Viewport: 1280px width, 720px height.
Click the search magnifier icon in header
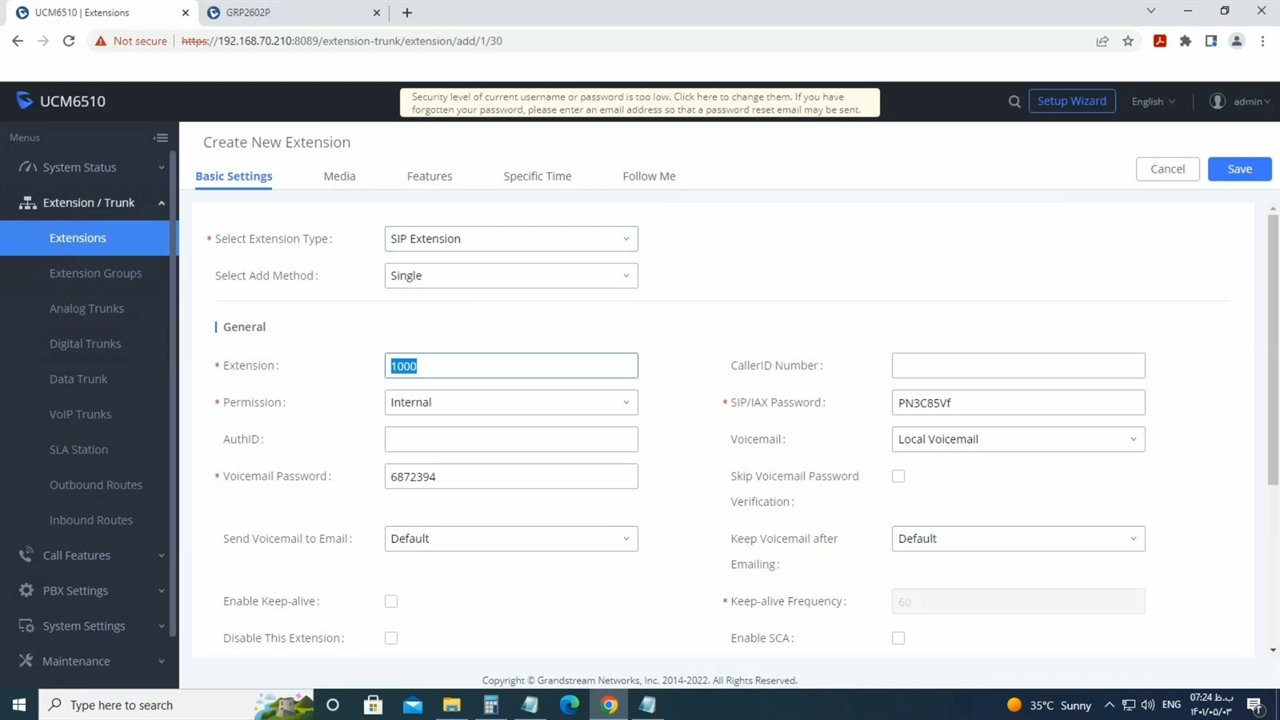point(1014,101)
